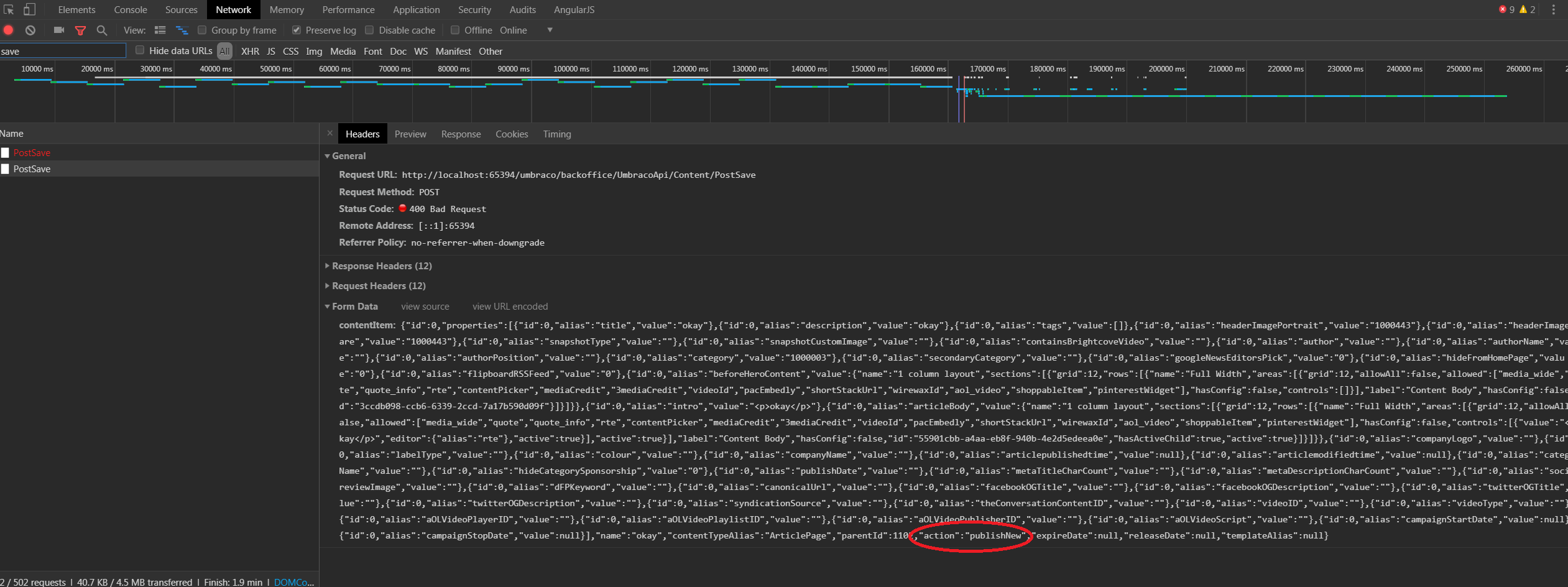Stop recording with the red record button
The height and width of the screenshot is (587, 1568).
8,30
